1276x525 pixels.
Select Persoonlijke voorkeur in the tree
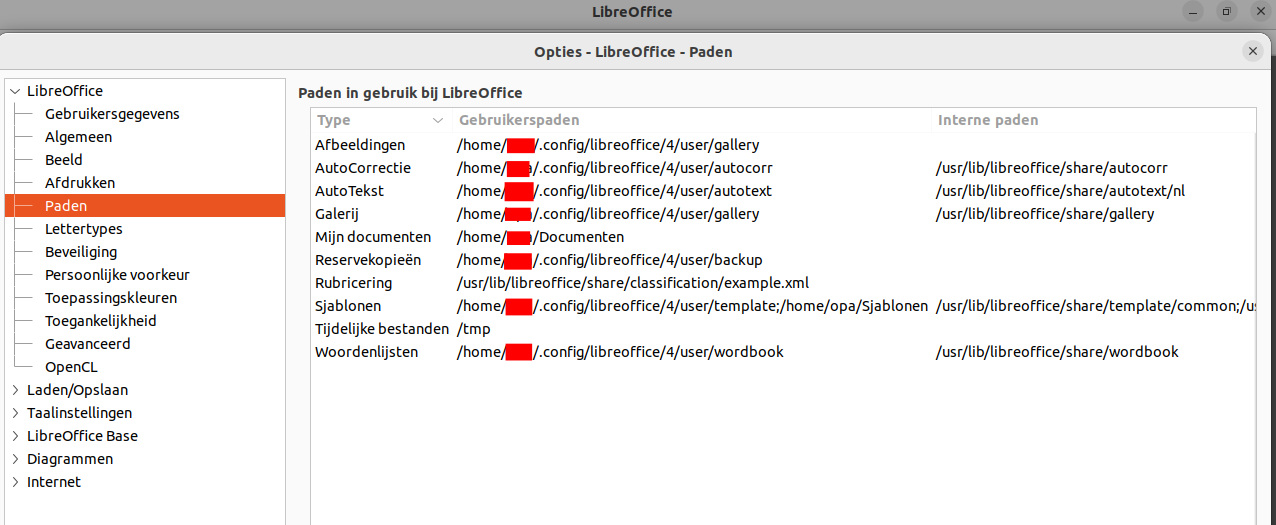click(117, 275)
